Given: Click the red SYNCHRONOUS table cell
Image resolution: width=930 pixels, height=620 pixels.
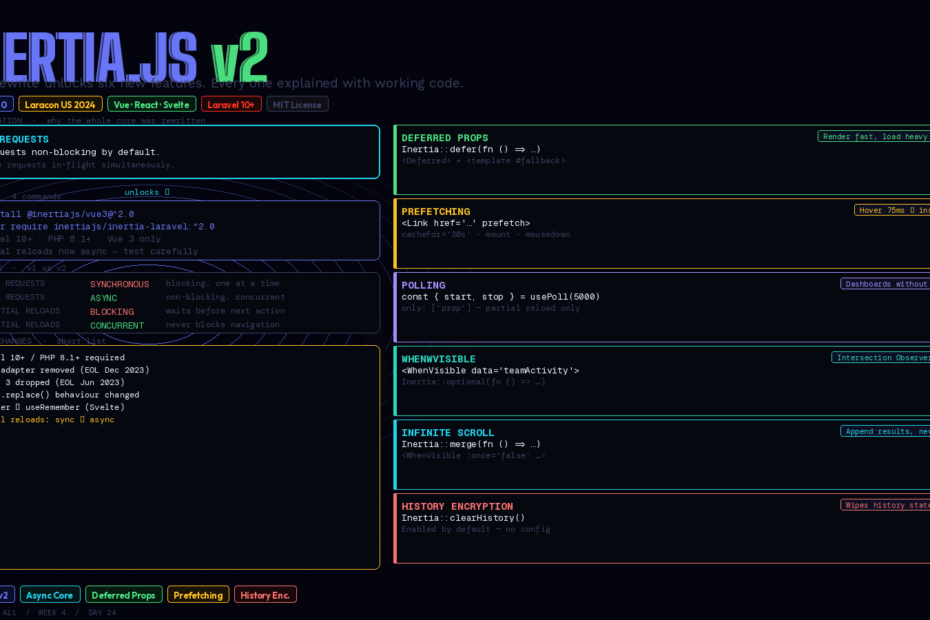Looking at the screenshot, I should 119,284.
